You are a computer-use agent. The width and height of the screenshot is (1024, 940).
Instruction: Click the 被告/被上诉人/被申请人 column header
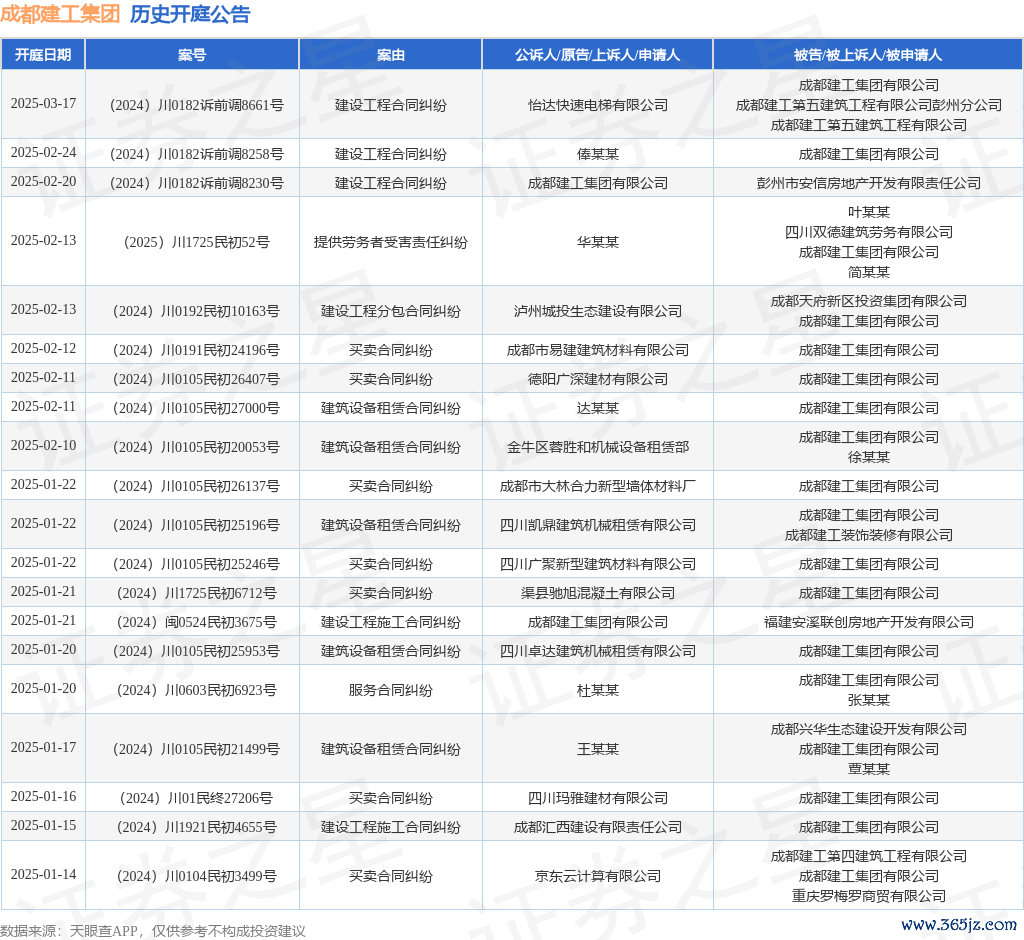click(x=868, y=55)
